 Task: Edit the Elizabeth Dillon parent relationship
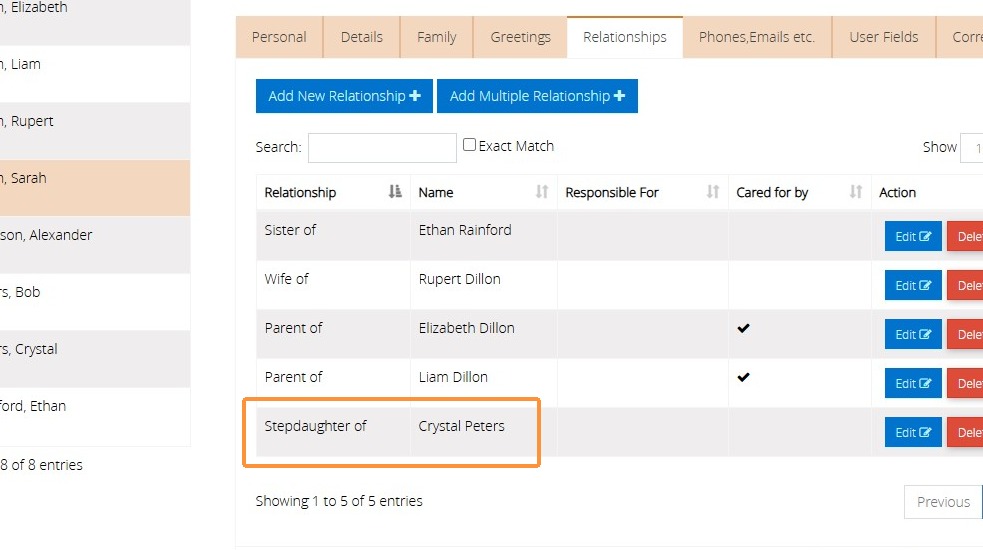coord(913,334)
